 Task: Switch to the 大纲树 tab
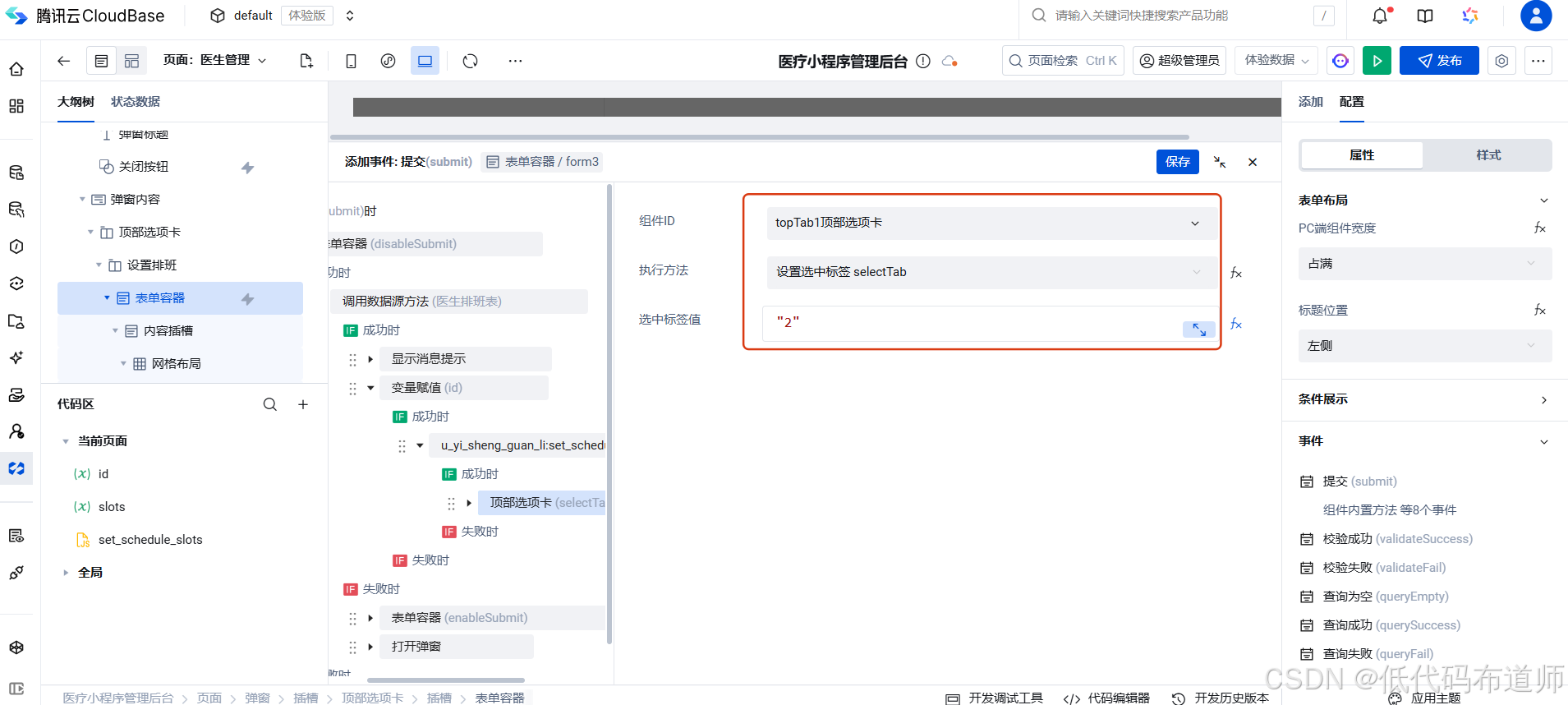[76, 102]
